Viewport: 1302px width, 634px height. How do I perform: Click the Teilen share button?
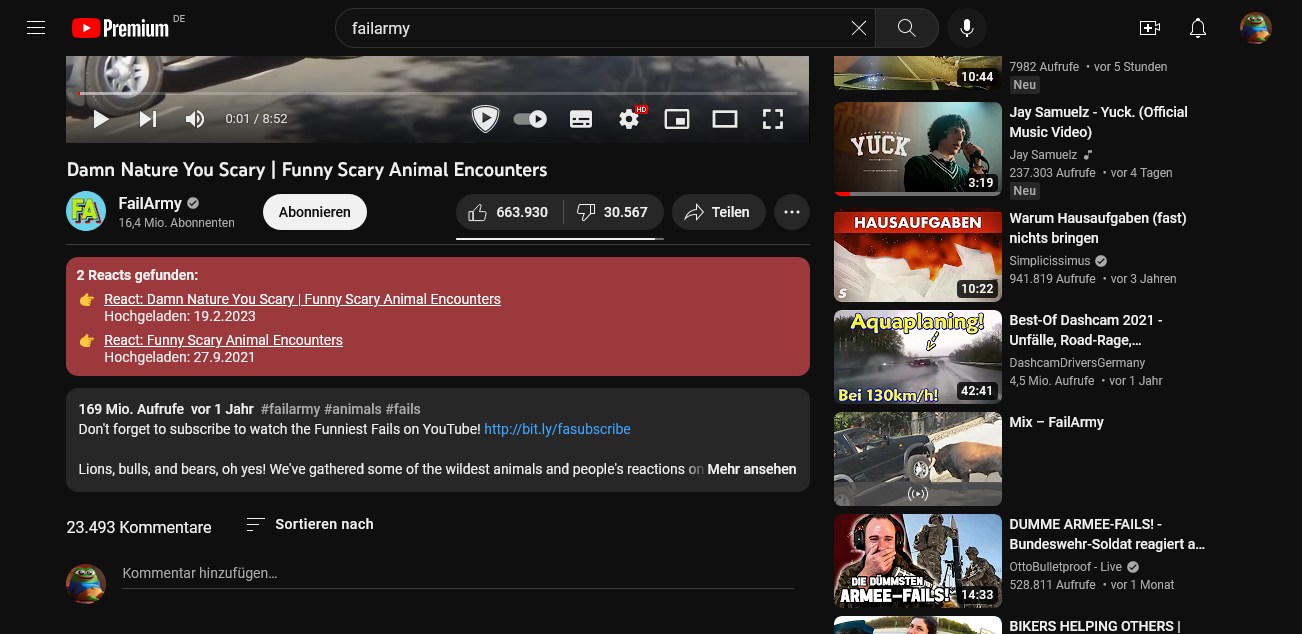(x=718, y=212)
